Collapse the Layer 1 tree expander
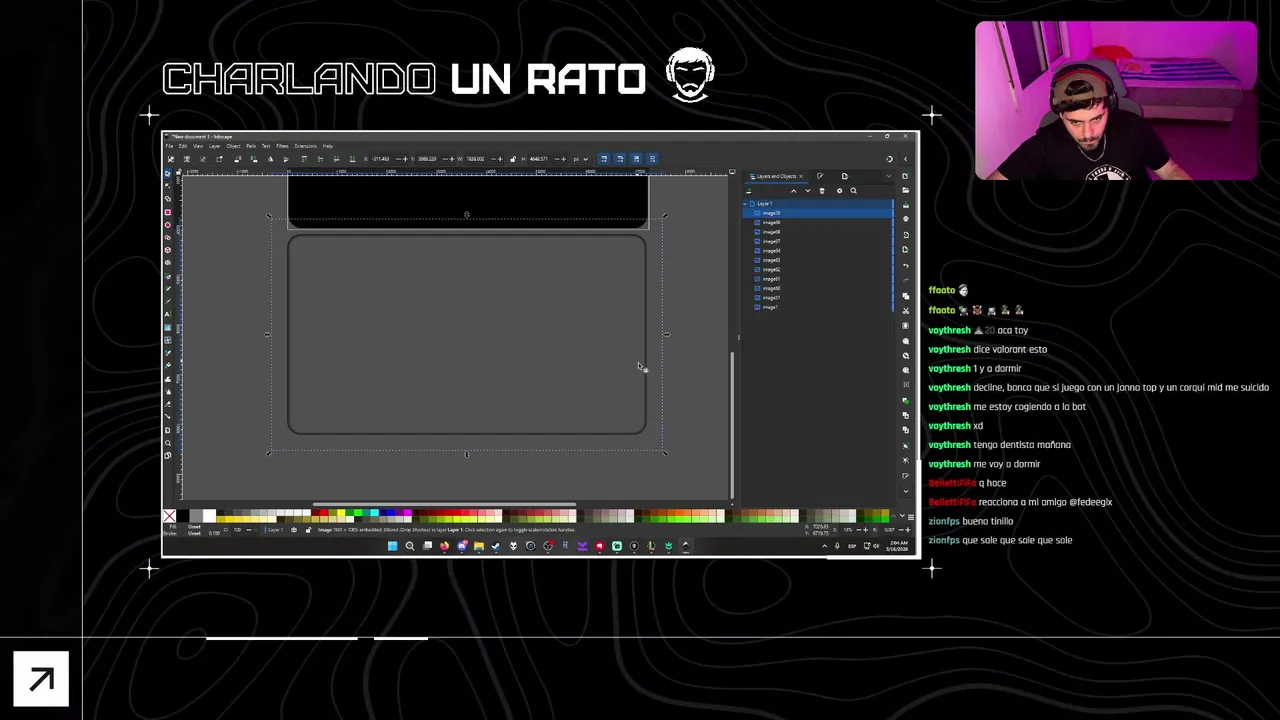The height and width of the screenshot is (720, 1280). [x=745, y=204]
